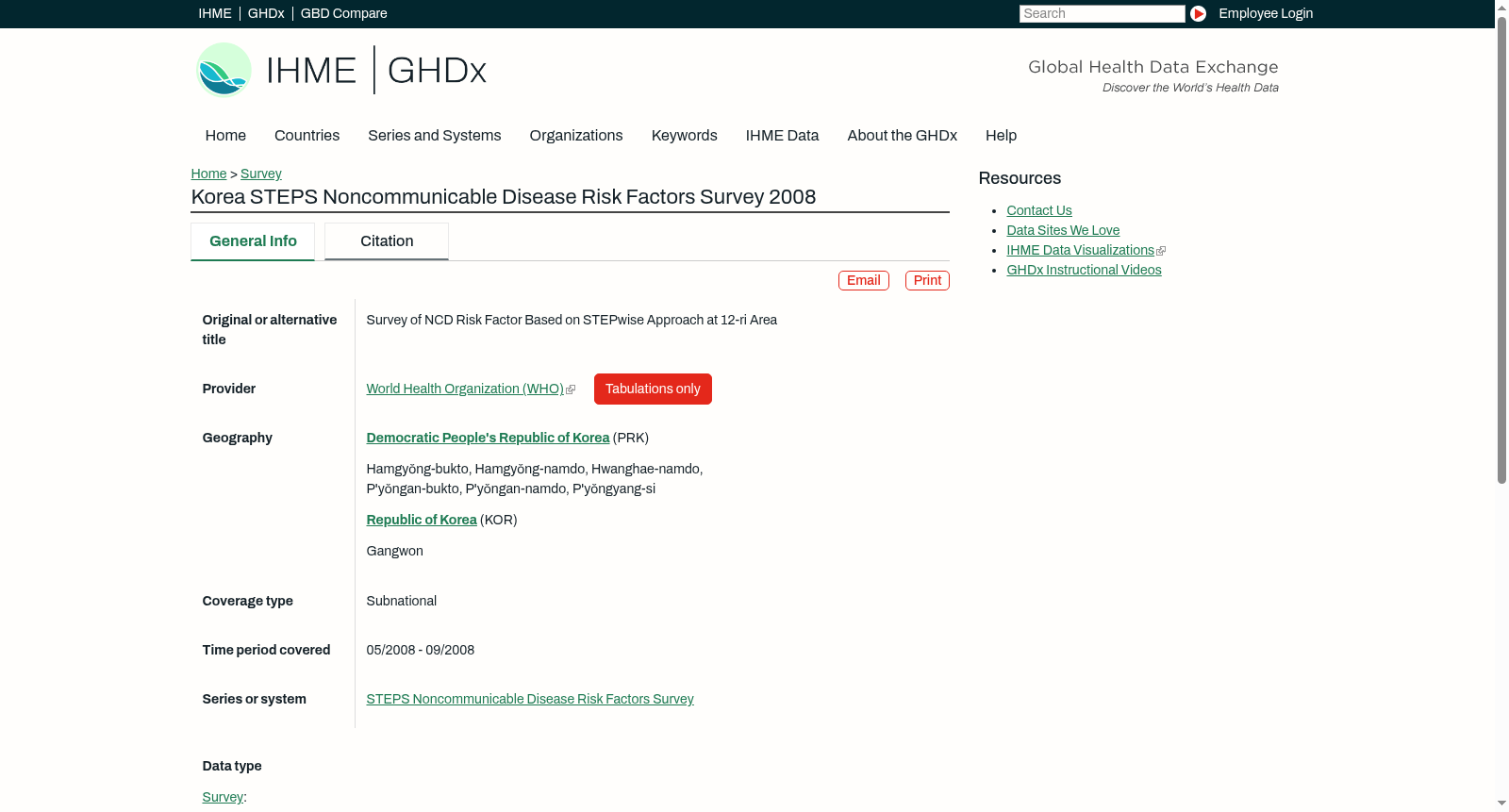The image size is (1509, 812).
Task: Click the scrollbar up arrow
Action: pyautogui.click(x=1501, y=7)
